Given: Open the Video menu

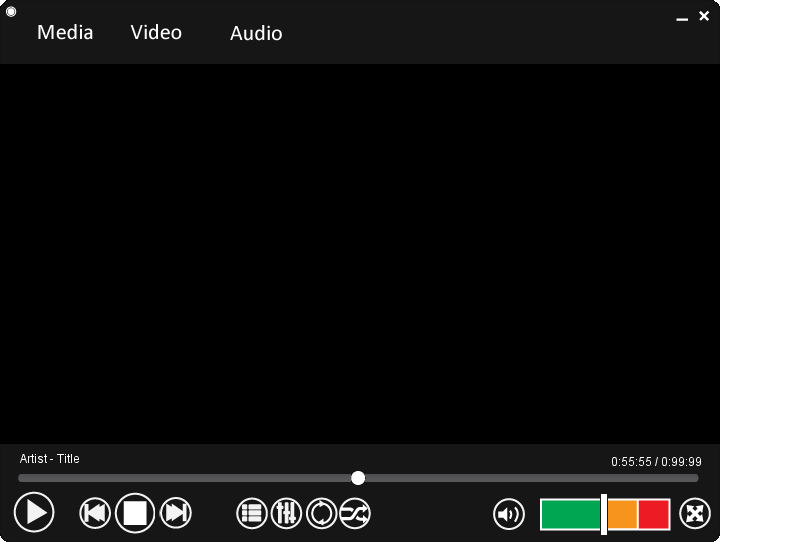Looking at the screenshot, I should click(156, 33).
